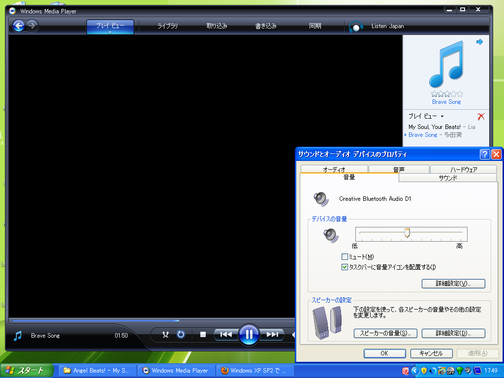Screen dimensions: 504x378
Task: Pause the current song
Action: pos(249,334)
